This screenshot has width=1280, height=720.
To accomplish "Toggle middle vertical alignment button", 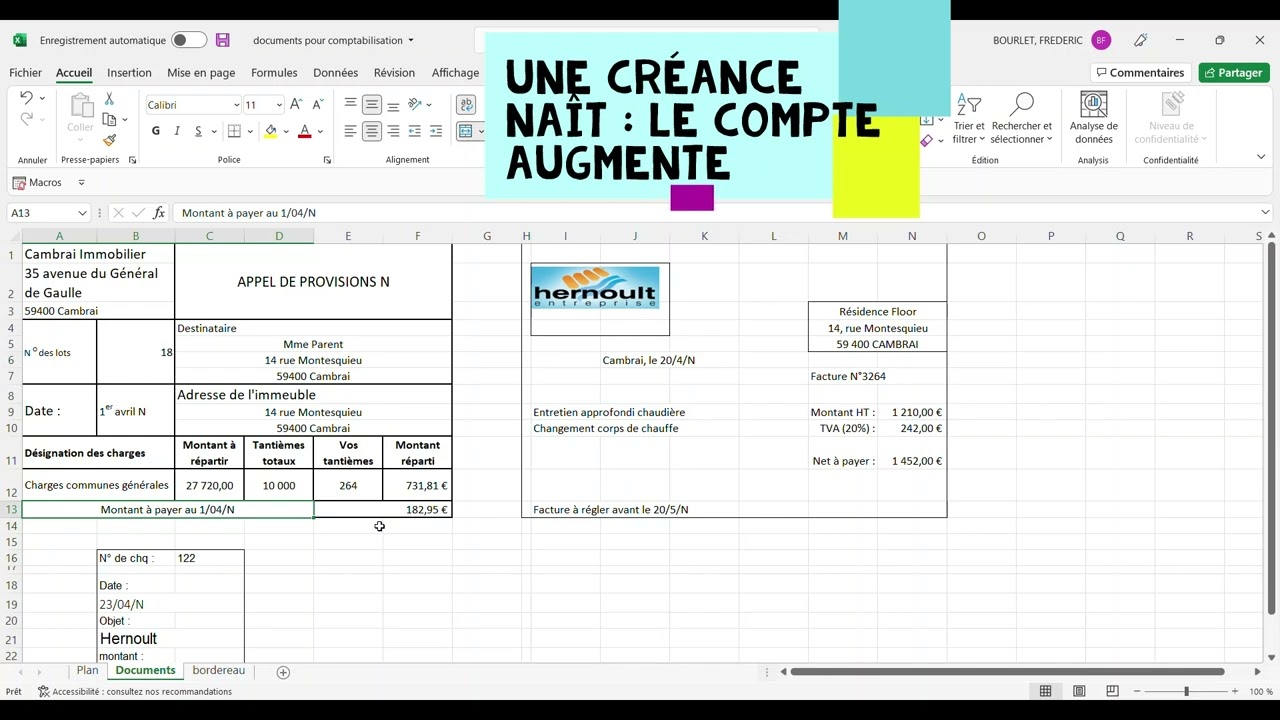I will click(372, 104).
